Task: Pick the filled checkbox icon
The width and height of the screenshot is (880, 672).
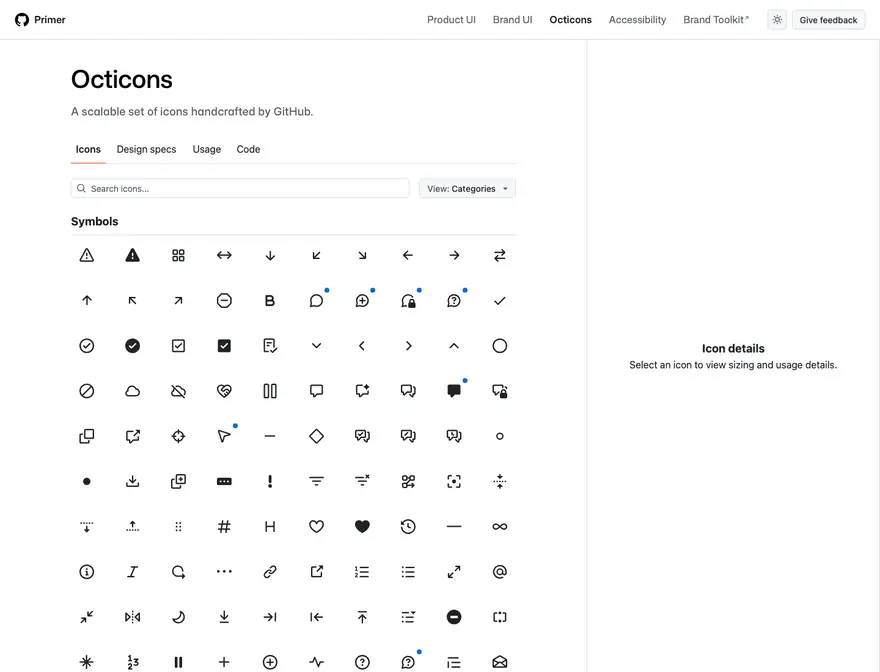Action: [224, 346]
